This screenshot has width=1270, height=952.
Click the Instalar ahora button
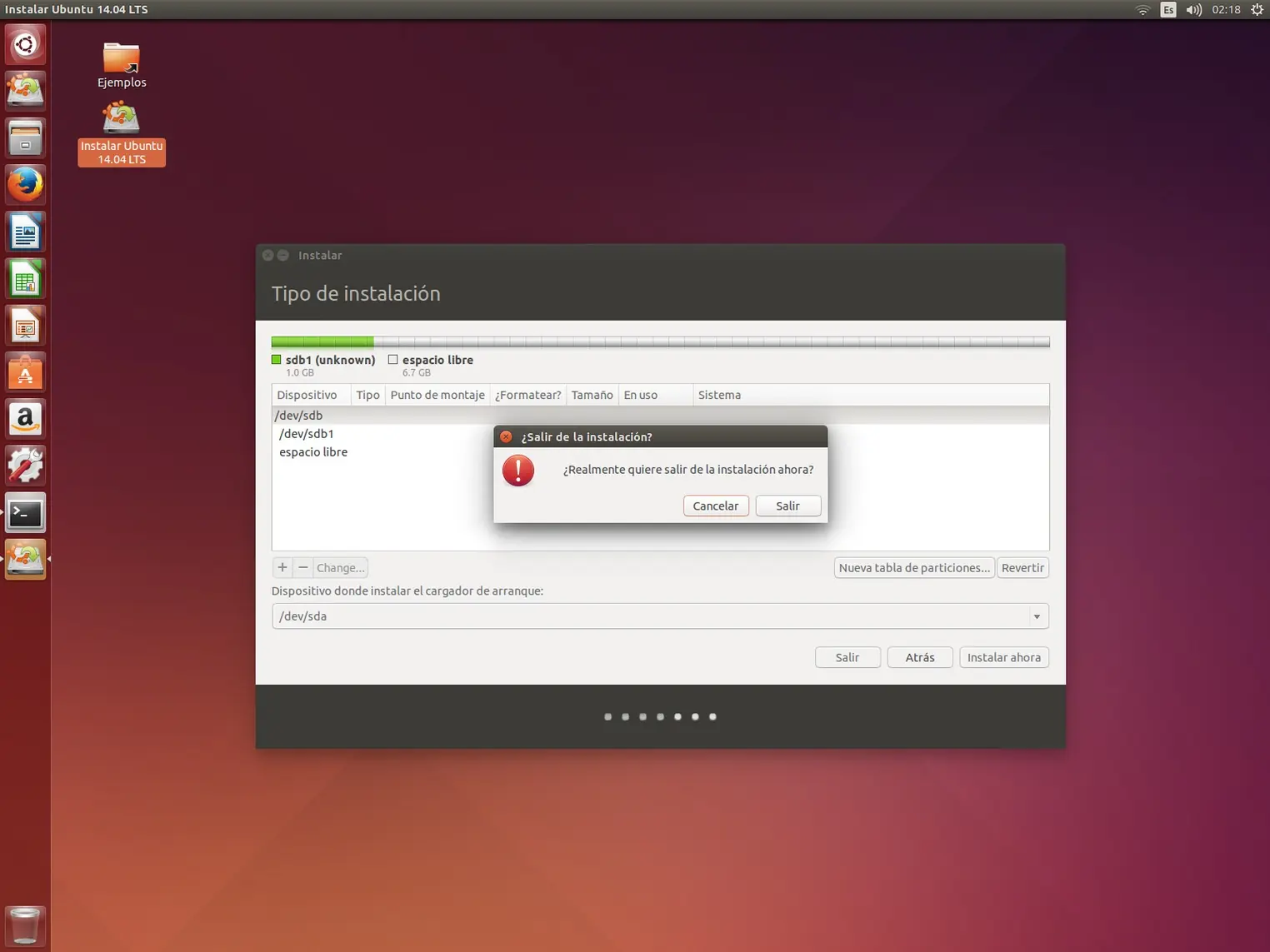coord(1004,657)
